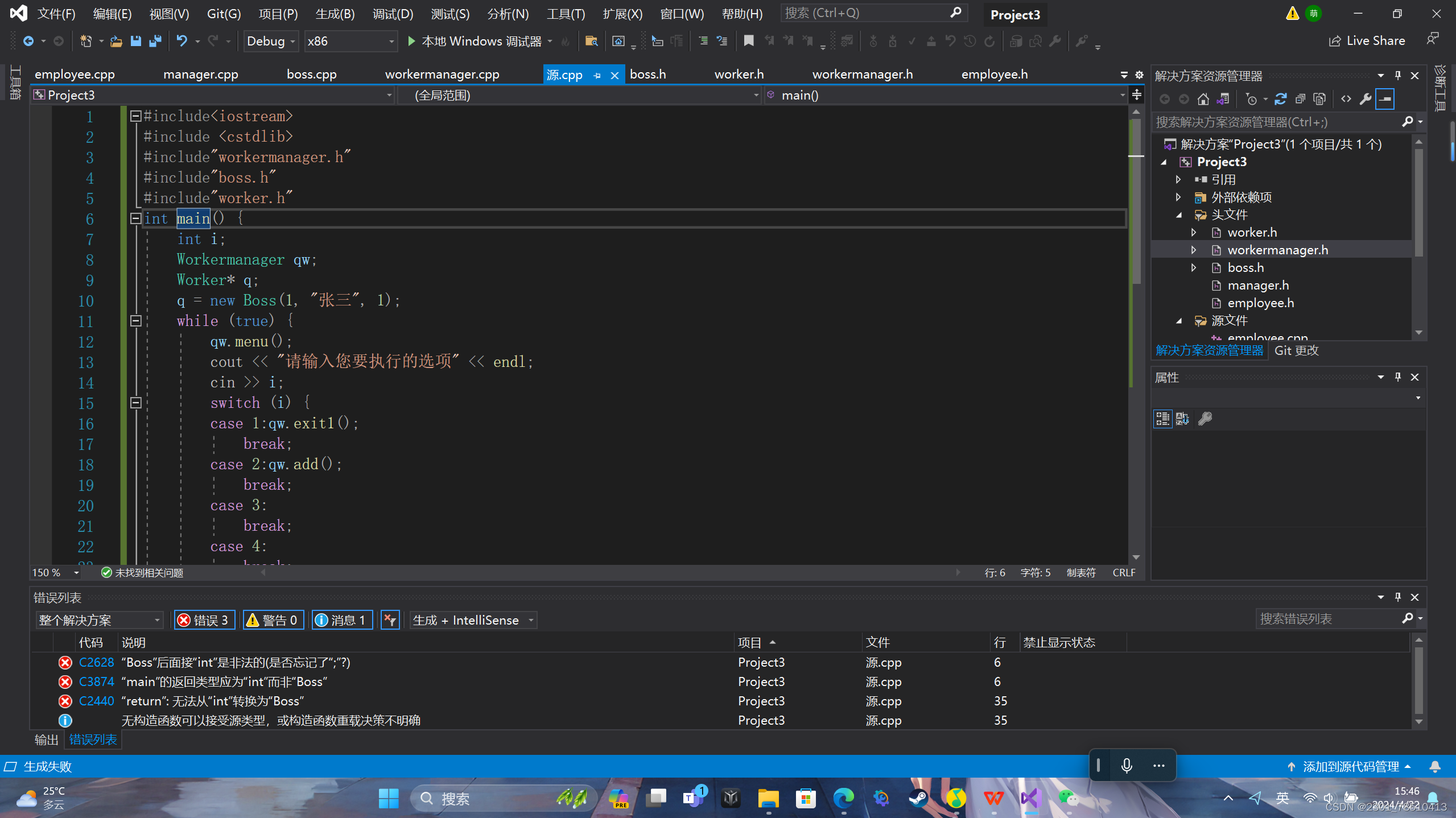Screen dimensions: 1456x818
Task: Save the current file with the disk icon
Action: [x=135, y=41]
